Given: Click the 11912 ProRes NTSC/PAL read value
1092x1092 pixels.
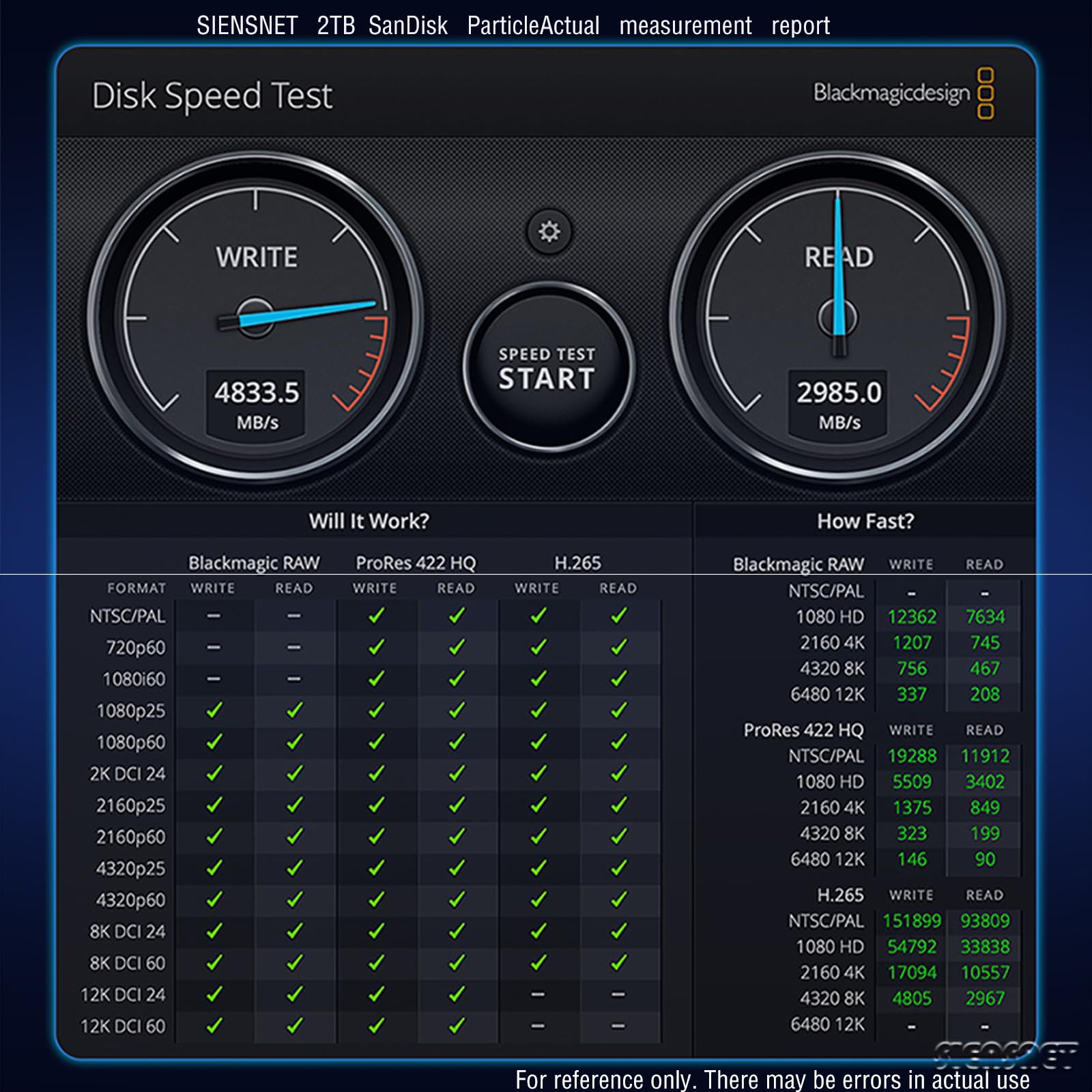Looking at the screenshot, I should (x=985, y=756).
